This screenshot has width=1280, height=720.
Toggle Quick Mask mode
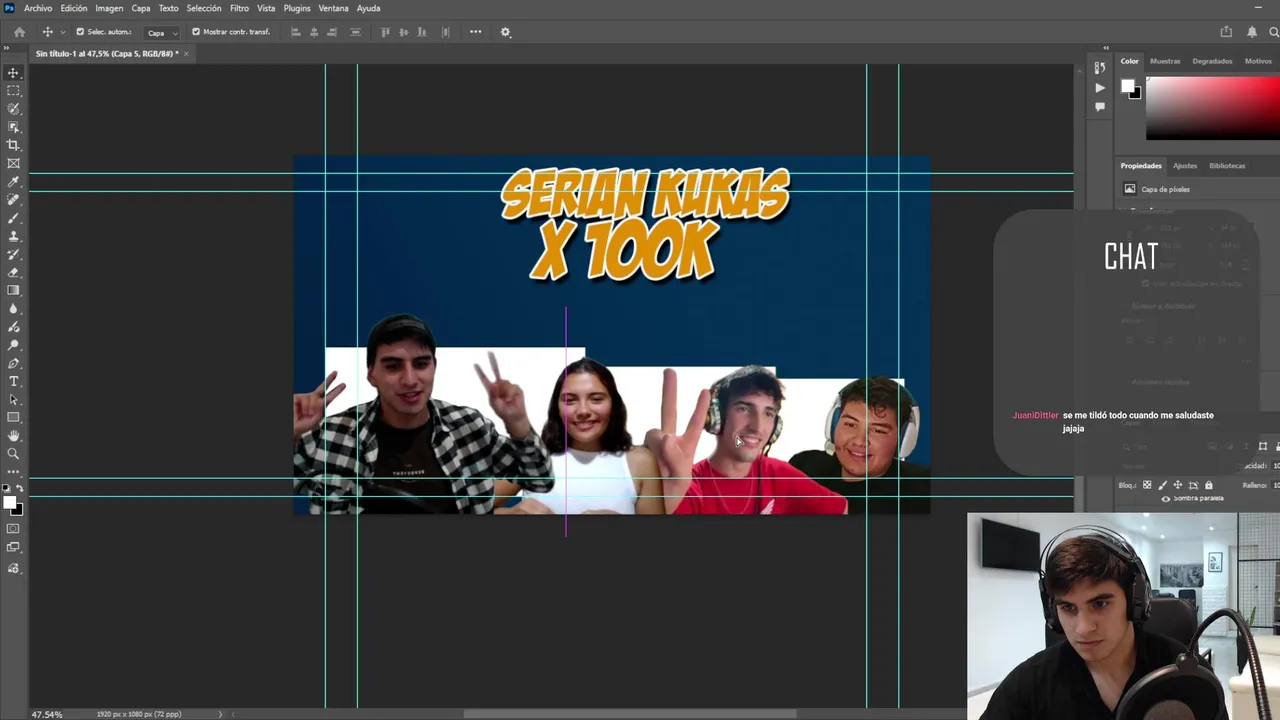13,528
